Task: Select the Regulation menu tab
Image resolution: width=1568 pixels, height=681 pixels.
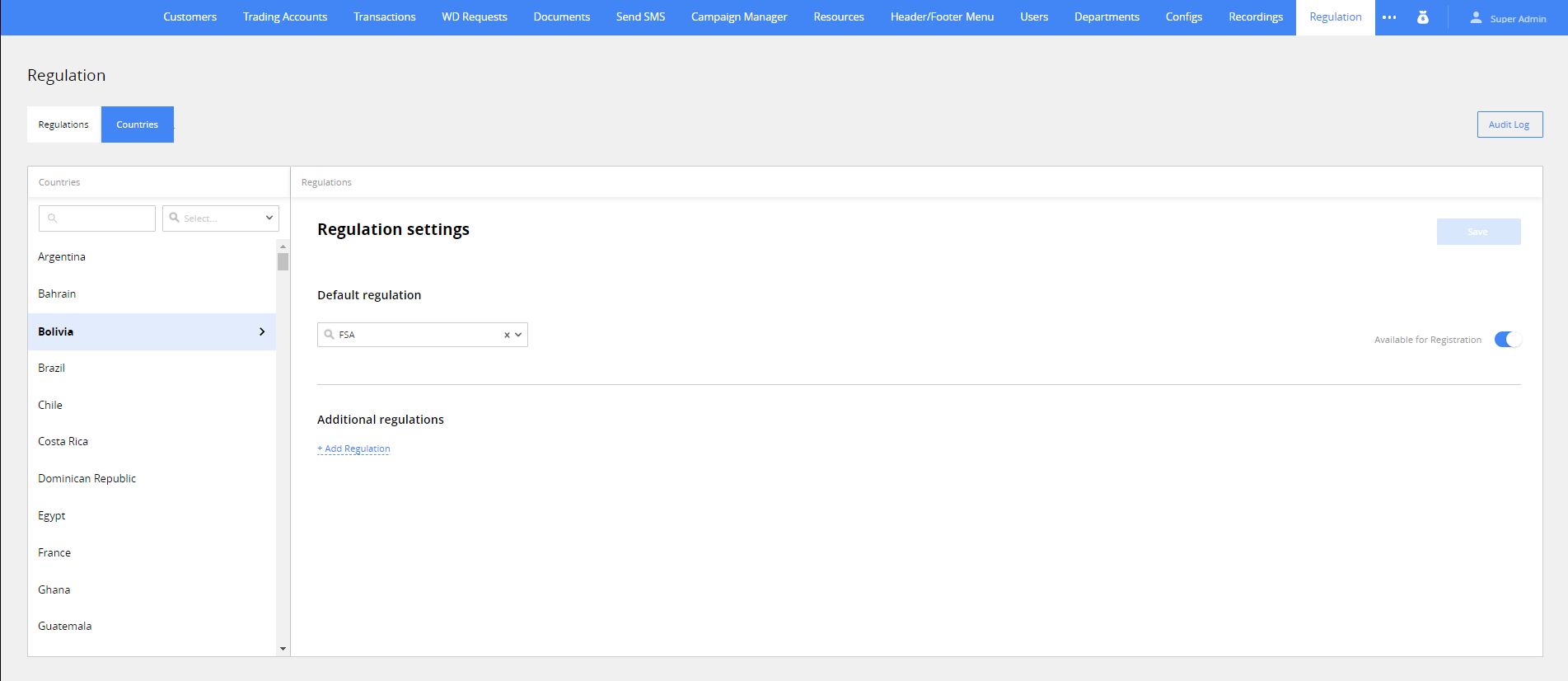Action: [1336, 17]
